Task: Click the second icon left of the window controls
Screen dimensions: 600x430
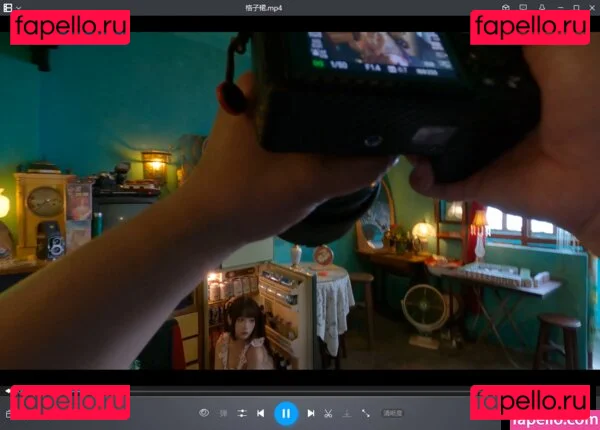Action: coord(524,8)
